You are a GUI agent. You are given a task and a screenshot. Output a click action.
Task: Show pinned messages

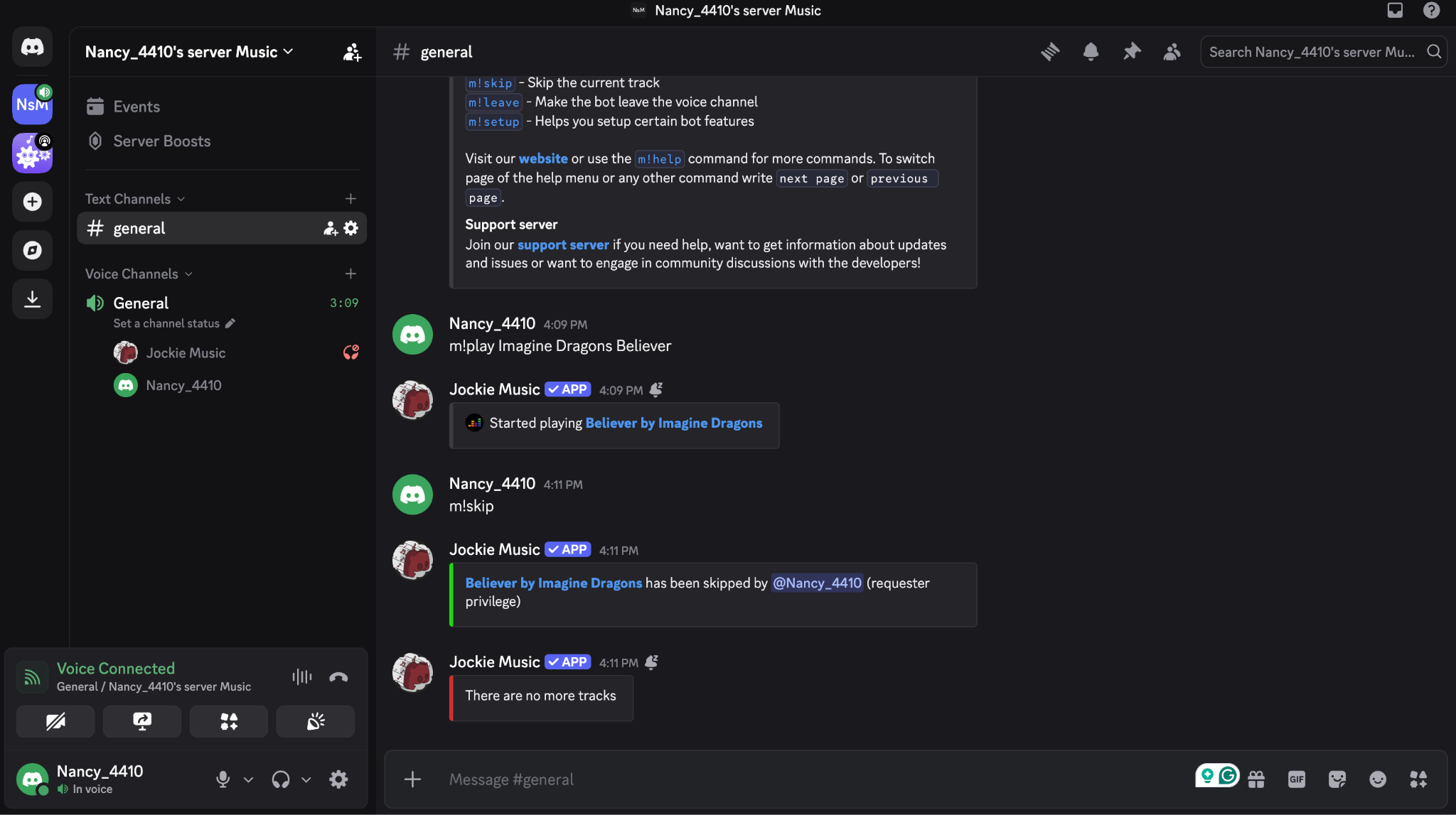click(x=1131, y=52)
